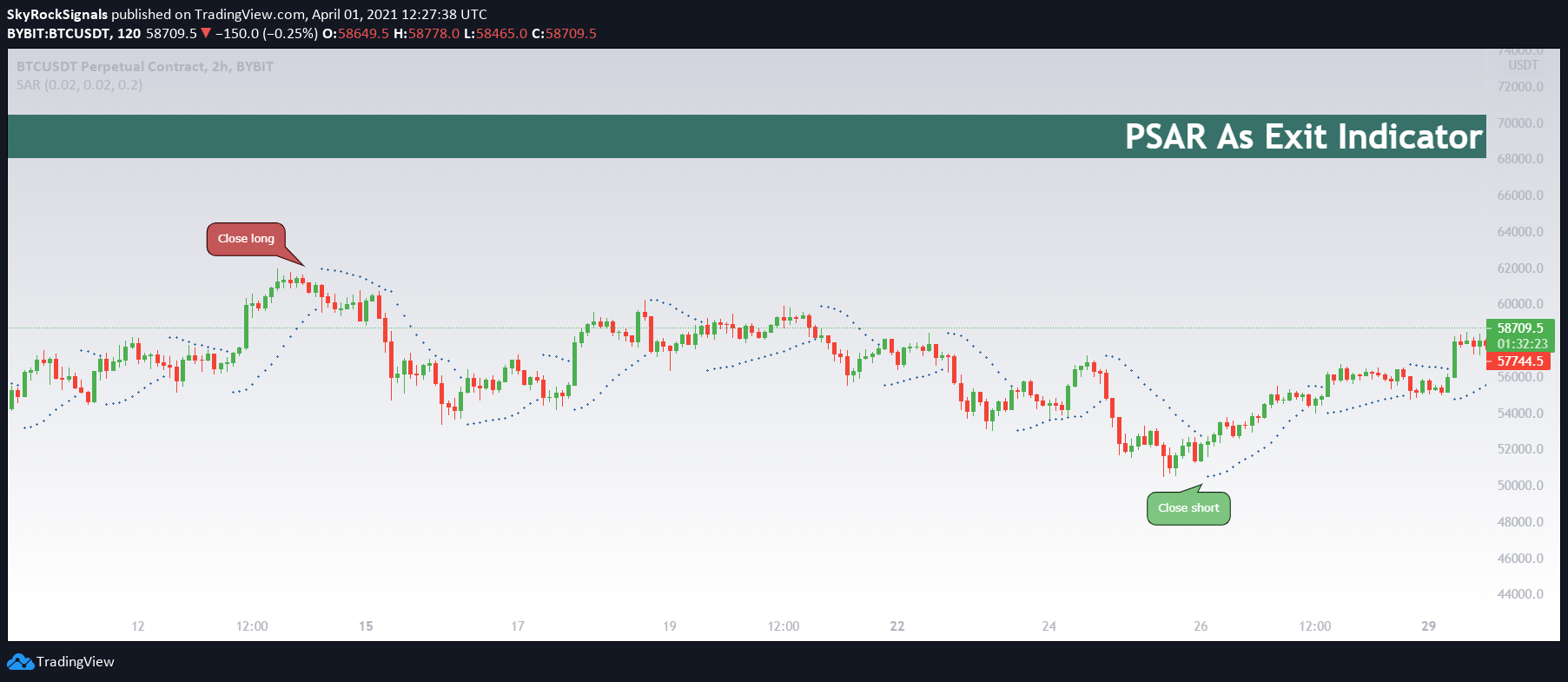This screenshot has height=682, width=1568.
Task: Click the 12:00 label between 12 and 15
Action: (252, 626)
